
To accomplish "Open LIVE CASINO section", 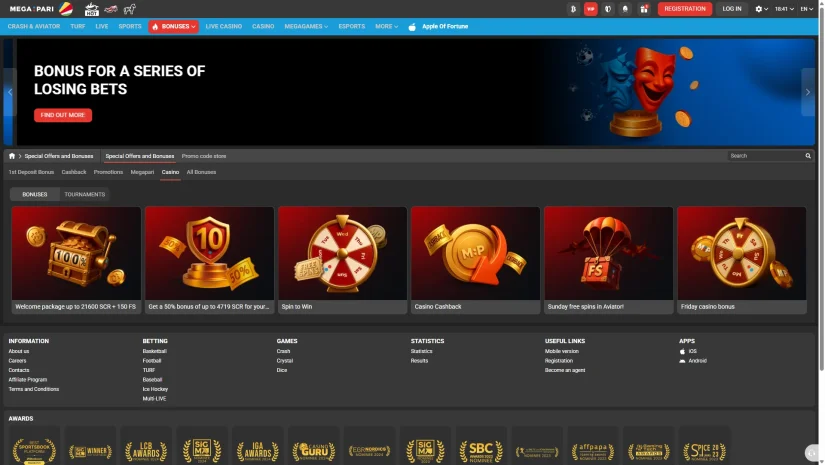I will [x=224, y=26].
